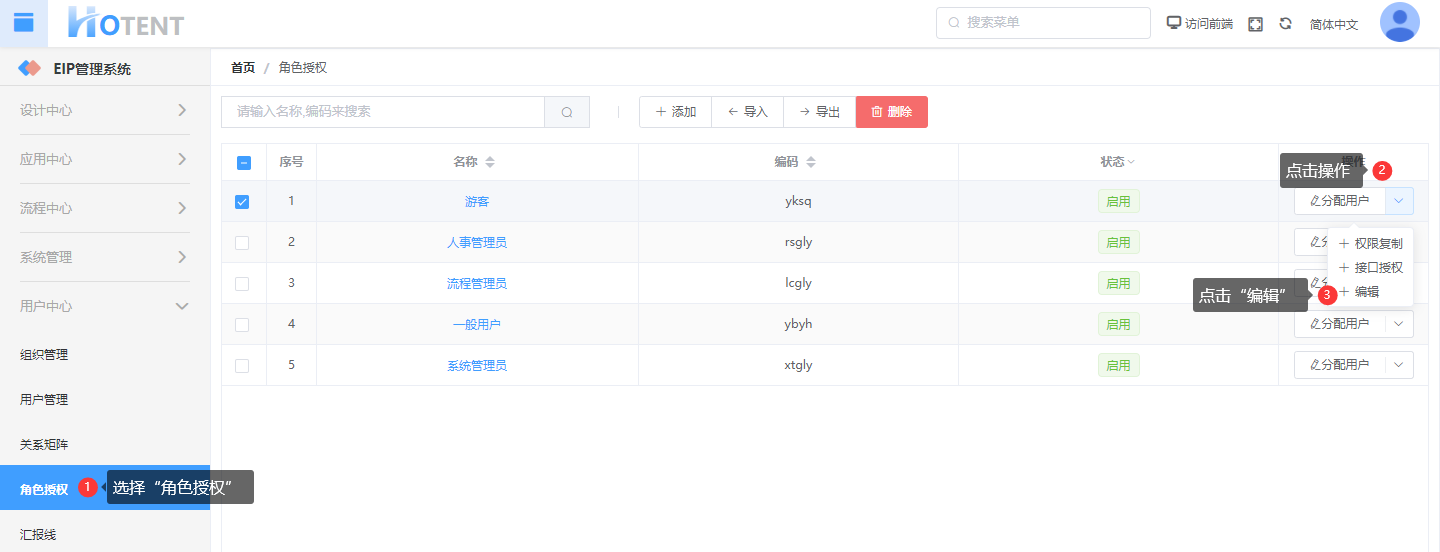Click the 添加 button
1440x552 pixels.
[x=675, y=112]
